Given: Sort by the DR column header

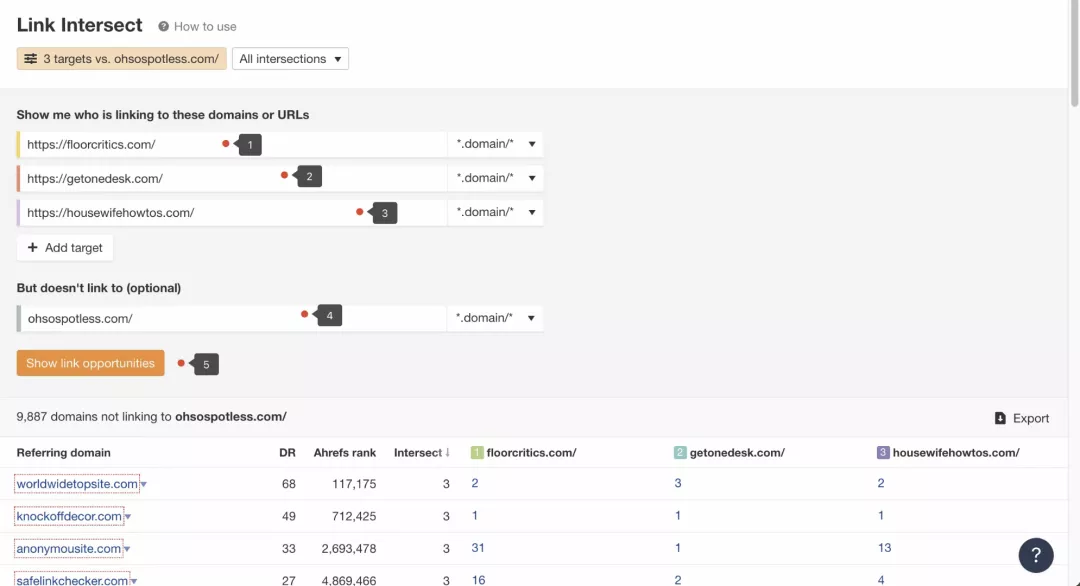Looking at the screenshot, I should pos(287,452).
